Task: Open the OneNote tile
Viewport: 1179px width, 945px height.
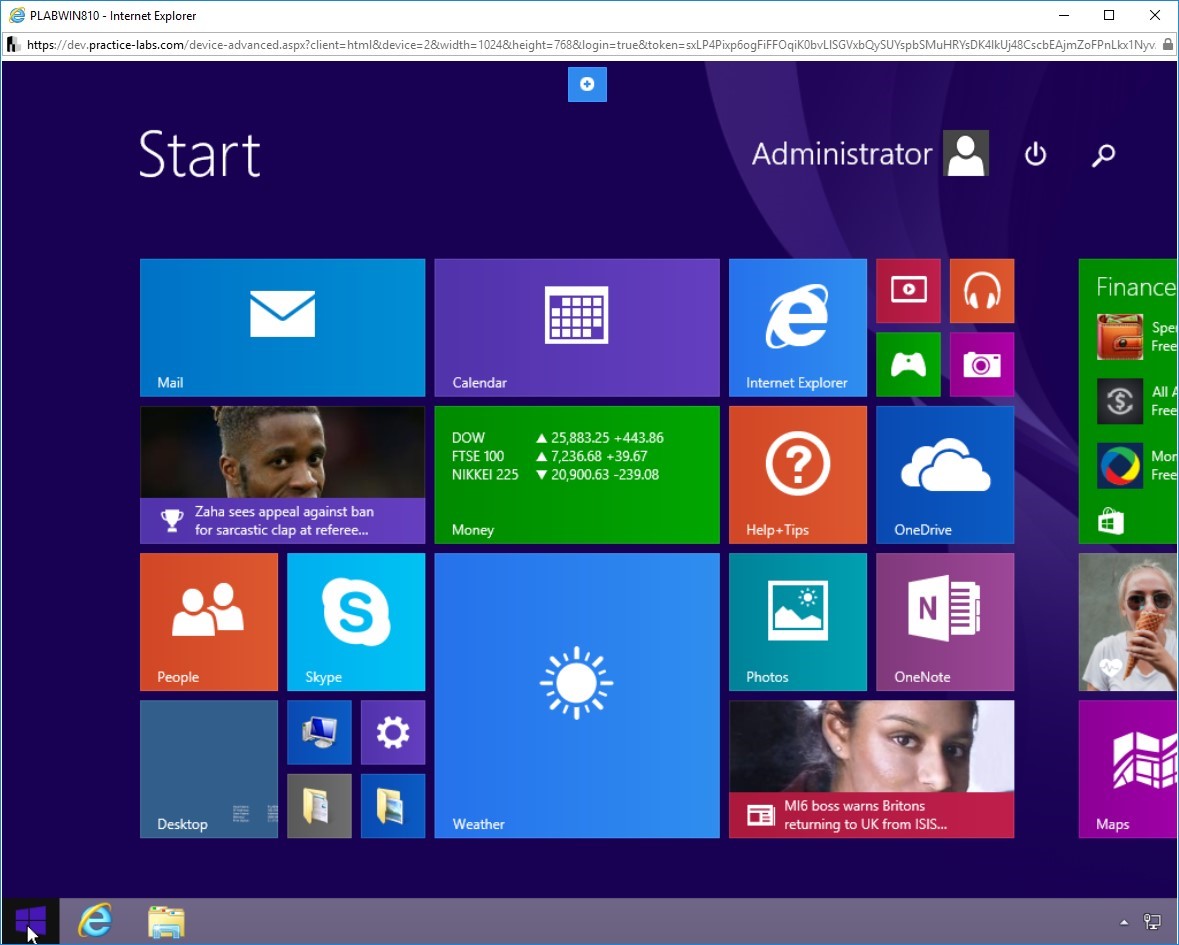Action: point(945,622)
